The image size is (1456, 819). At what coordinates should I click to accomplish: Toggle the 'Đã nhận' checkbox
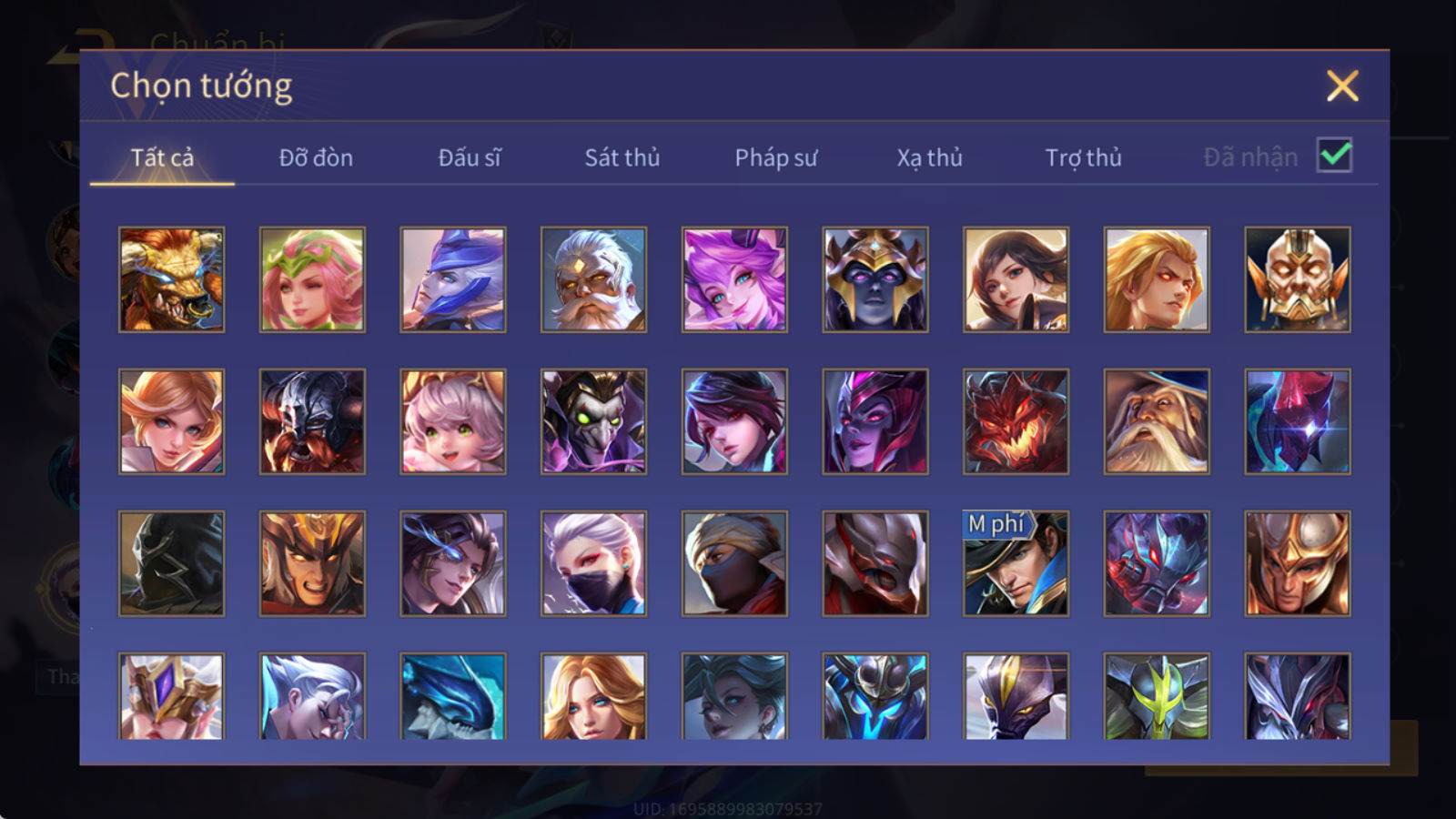[1335, 156]
